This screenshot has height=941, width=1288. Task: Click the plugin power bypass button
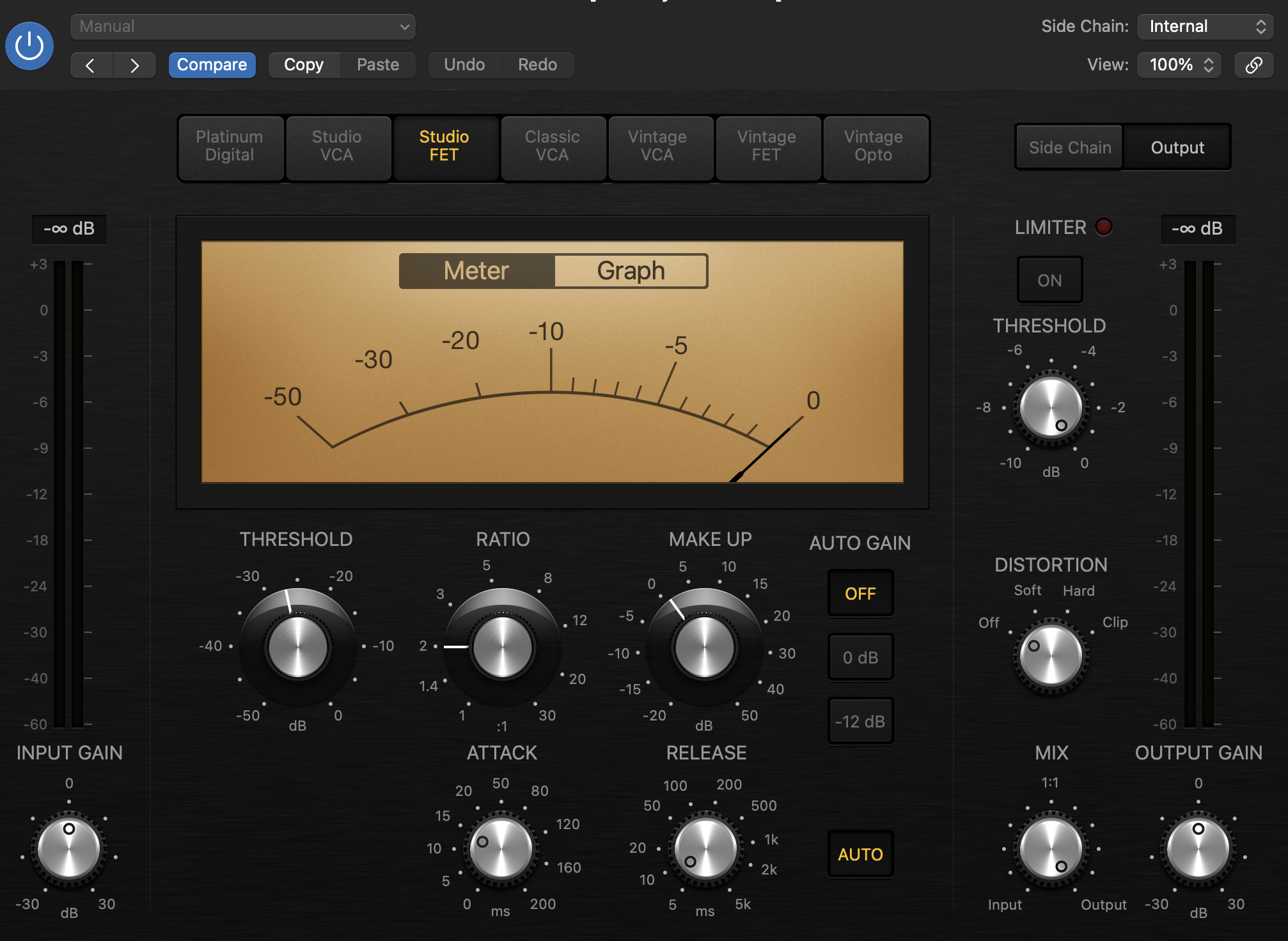coord(29,46)
